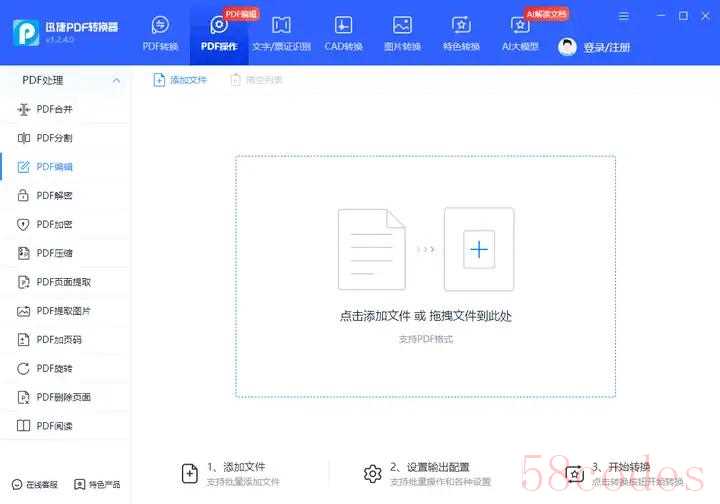This screenshot has width=720, height=504.
Task: Collapse the PDF处理 section
Action: click(x=116, y=80)
